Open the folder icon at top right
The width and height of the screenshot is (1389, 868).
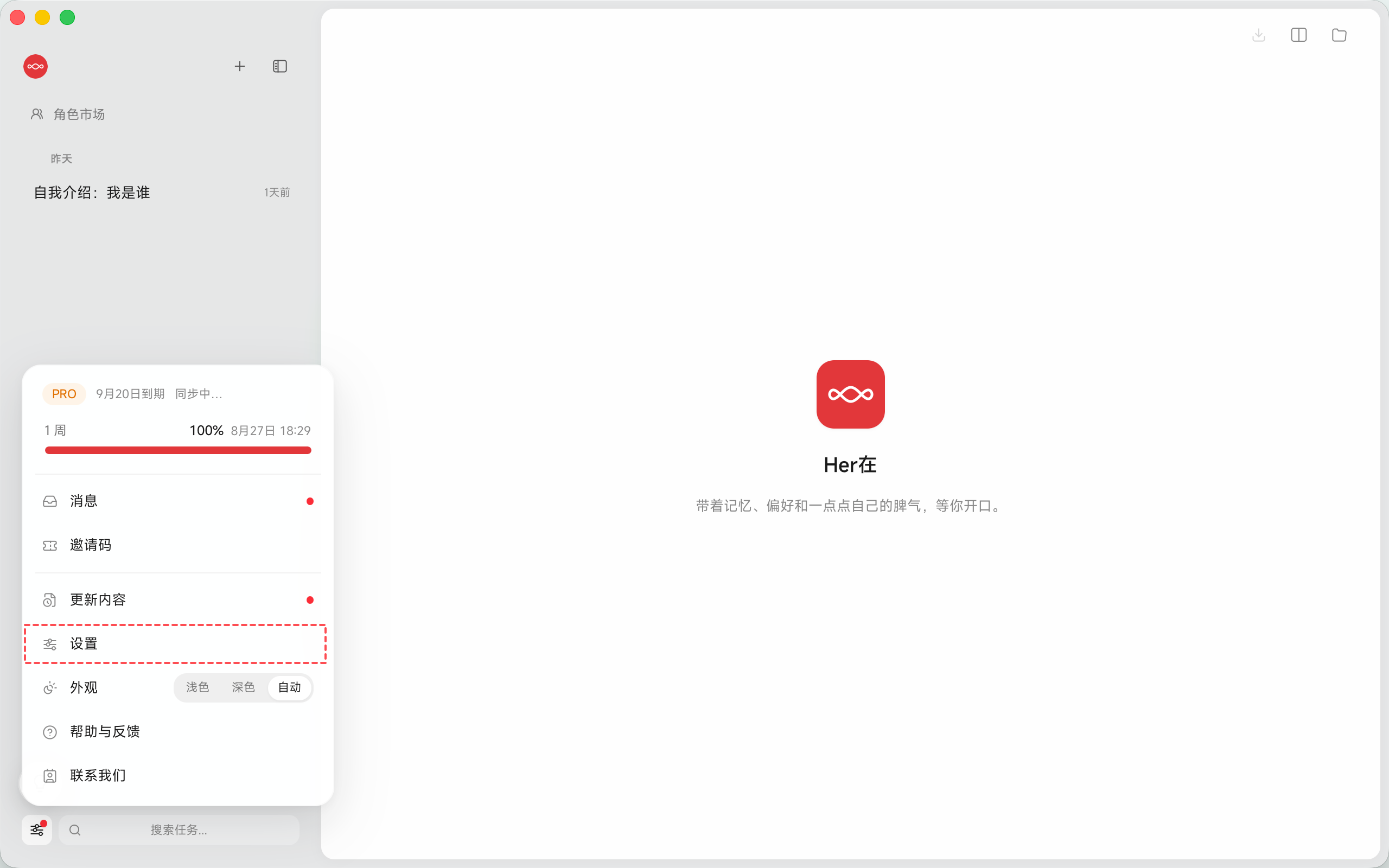point(1339,35)
